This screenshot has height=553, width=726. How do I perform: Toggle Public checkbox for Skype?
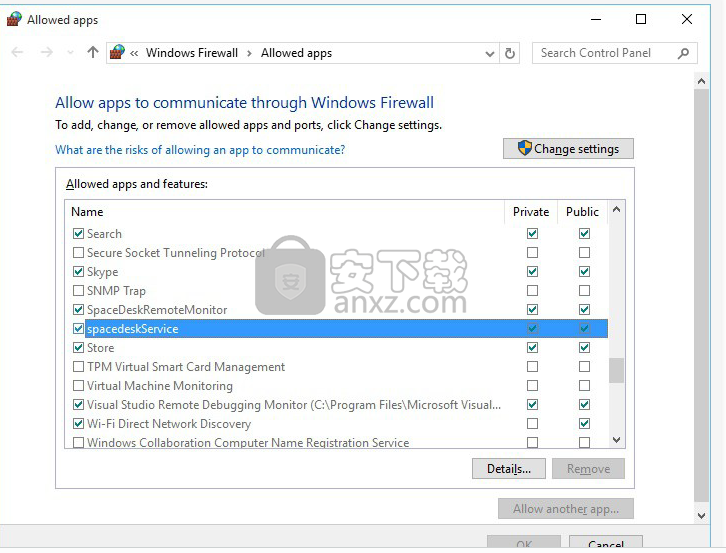point(584,271)
